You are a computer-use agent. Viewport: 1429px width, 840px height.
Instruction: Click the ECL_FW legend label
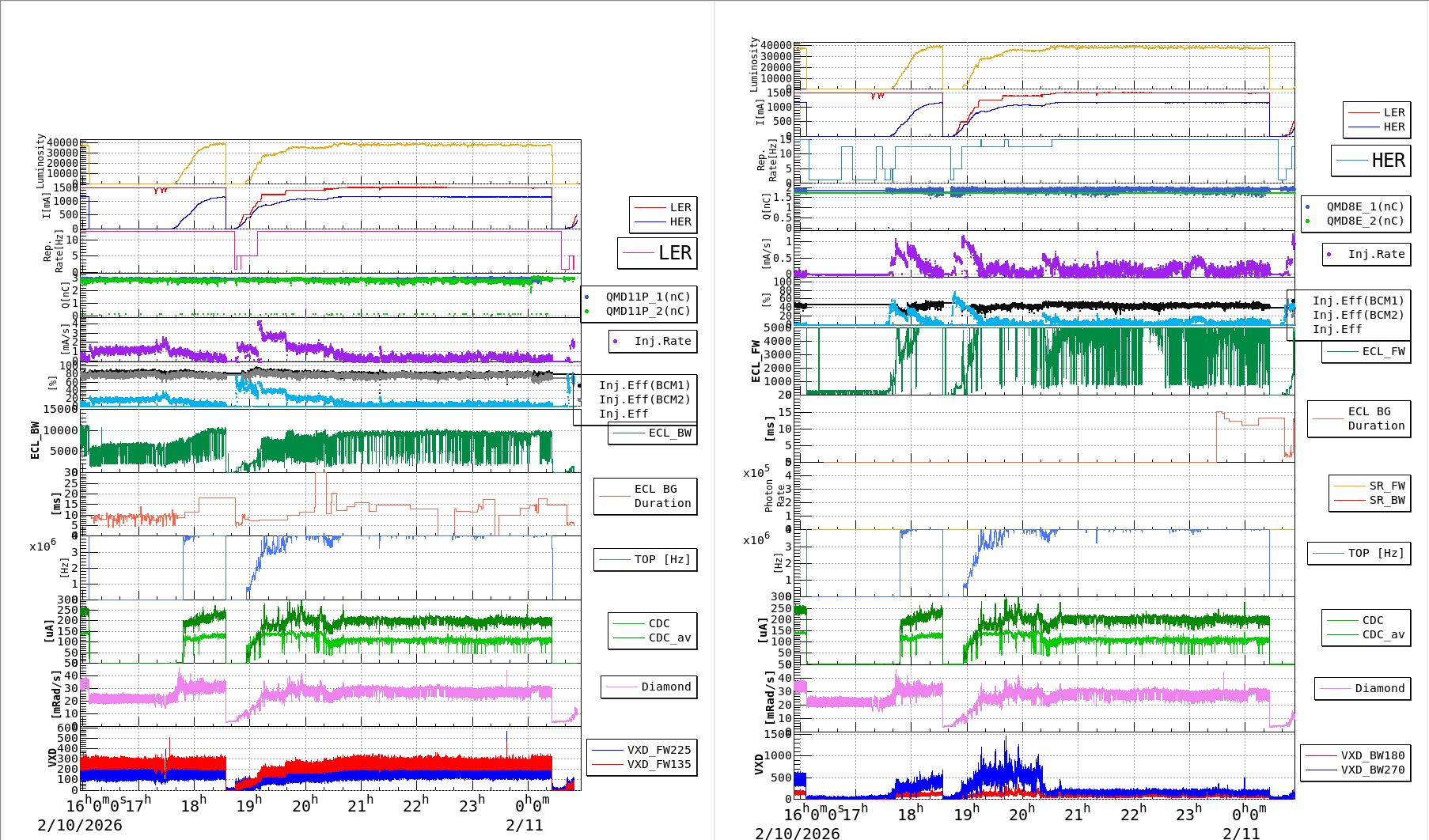tap(1383, 351)
